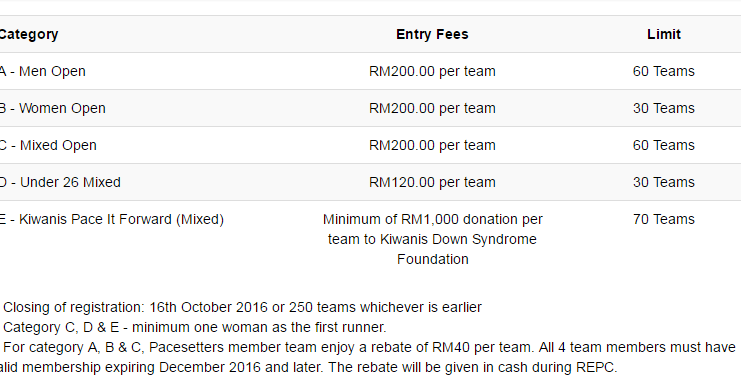The height and width of the screenshot is (392, 741).
Task: Click the Mixed Open RM200.00 fee cell
Action: click(432, 145)
